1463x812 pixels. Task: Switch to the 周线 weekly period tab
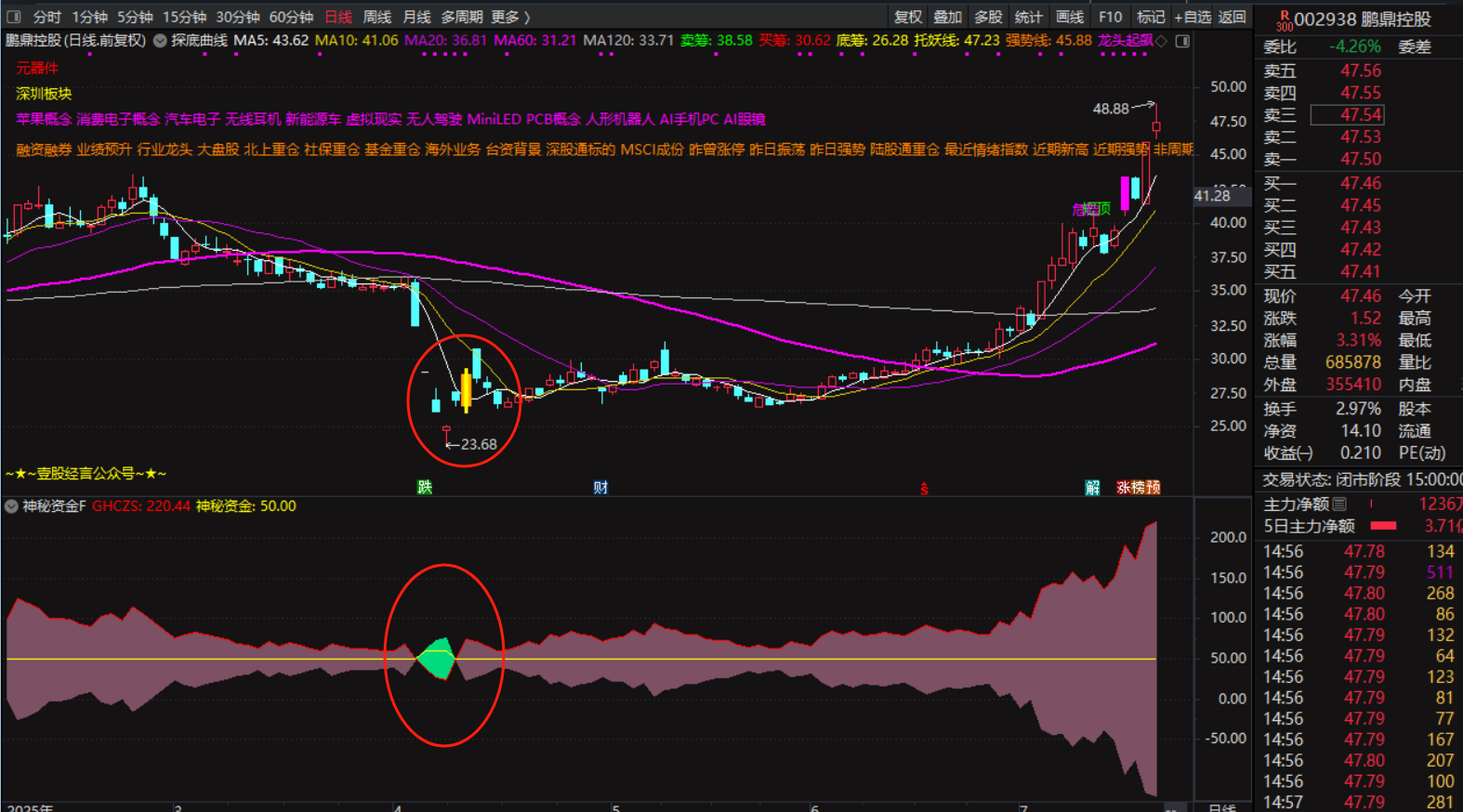[376, 17]
